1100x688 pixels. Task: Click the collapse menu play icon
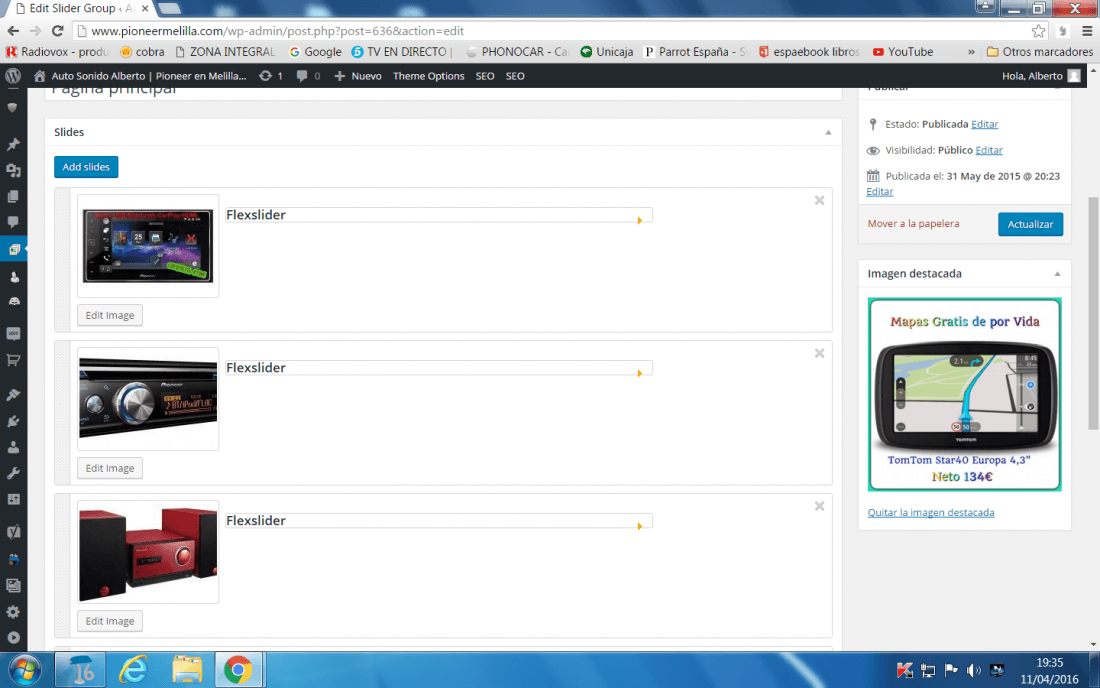point(13,638)
